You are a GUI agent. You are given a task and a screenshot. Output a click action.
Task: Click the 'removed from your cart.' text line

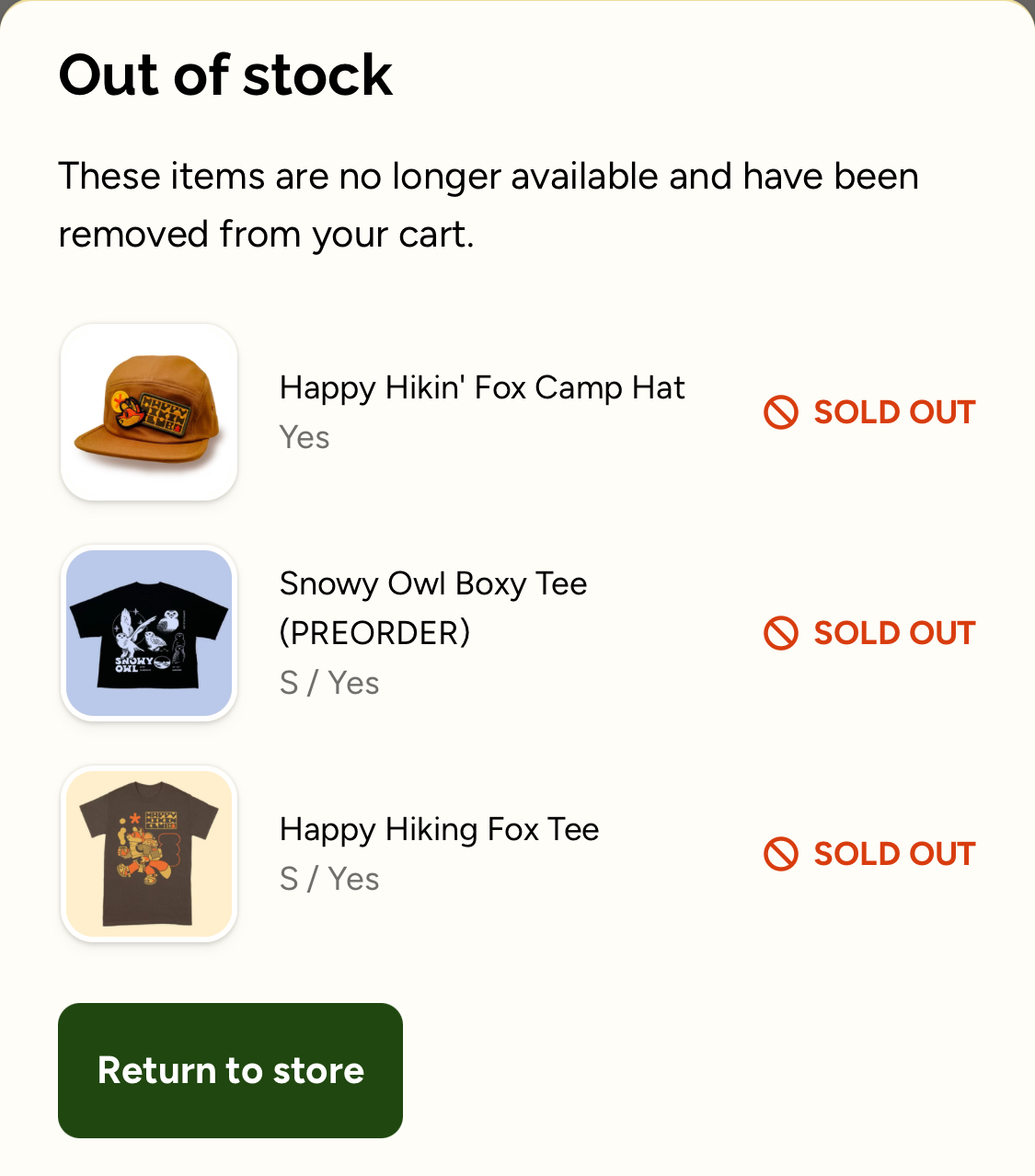(x=266, y=235)
